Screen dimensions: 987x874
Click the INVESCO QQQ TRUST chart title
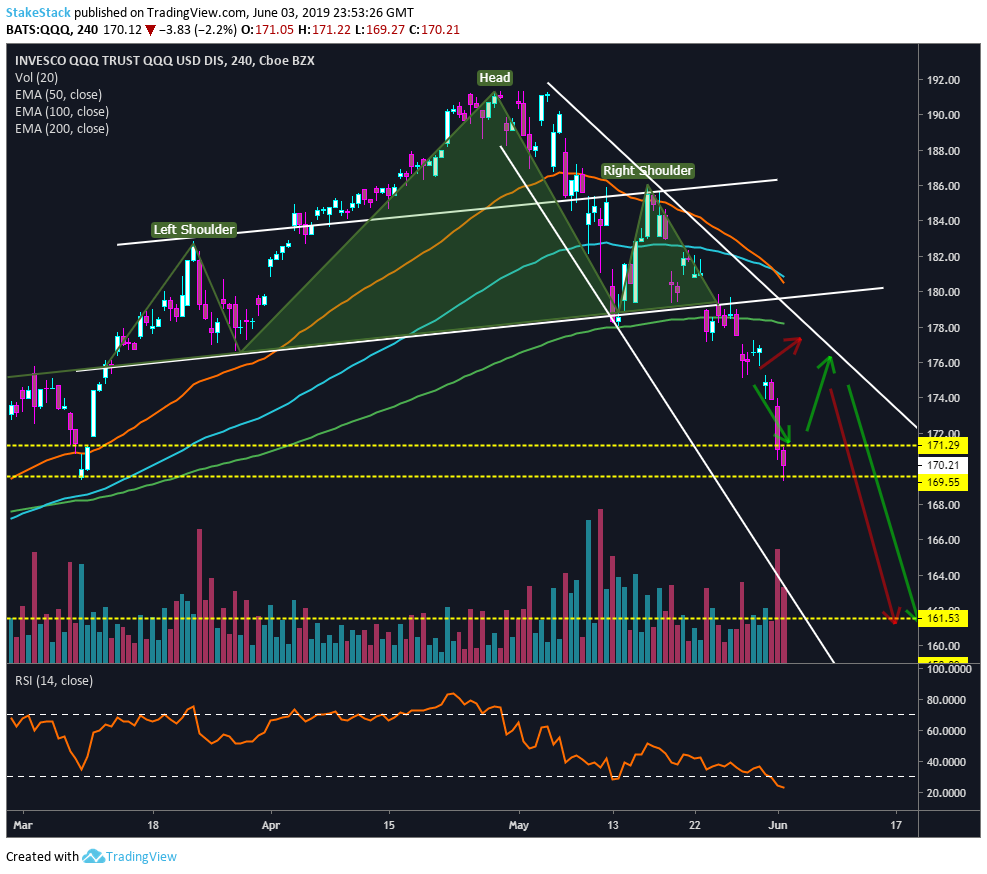[x=165, y=60]
